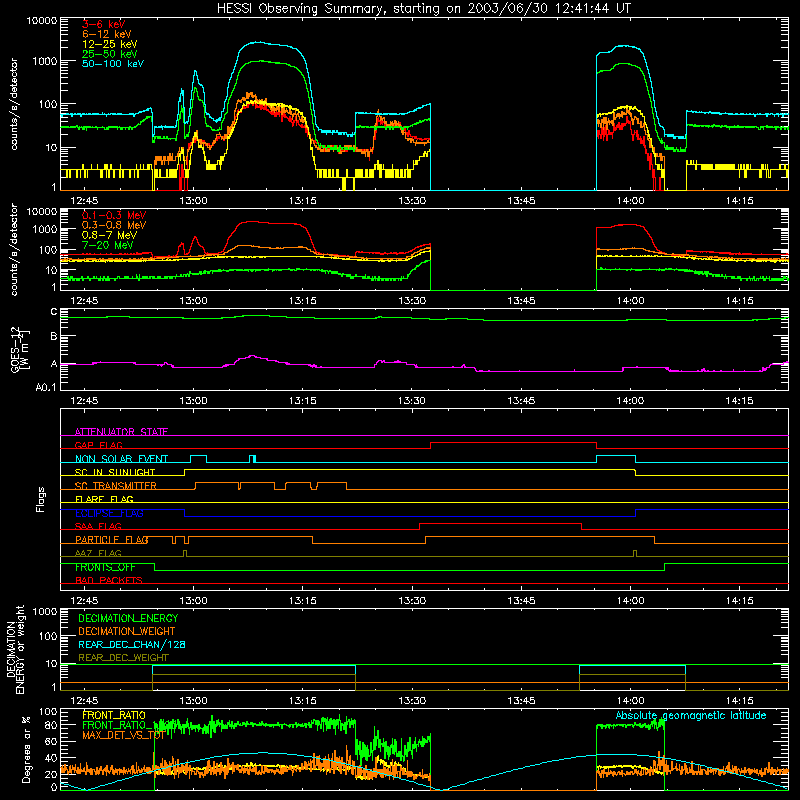The width and height of the screenshot is (800, 800).
Task: Select the ATTENUATOR_STATE flag label
Action: [121, 432]
